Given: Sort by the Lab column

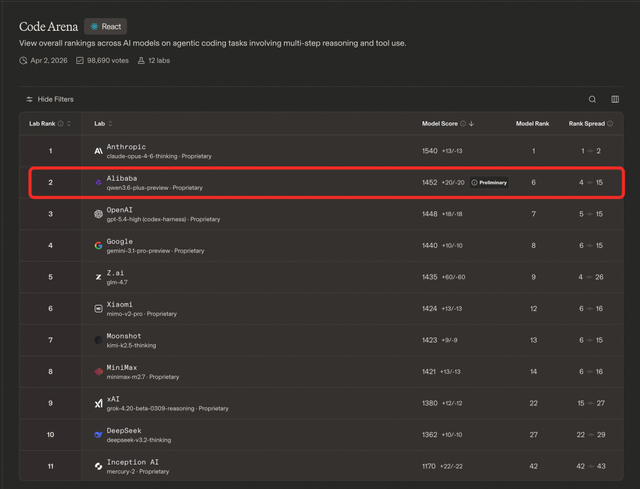Looking at the screenshot, I should (x=110, y=124).
